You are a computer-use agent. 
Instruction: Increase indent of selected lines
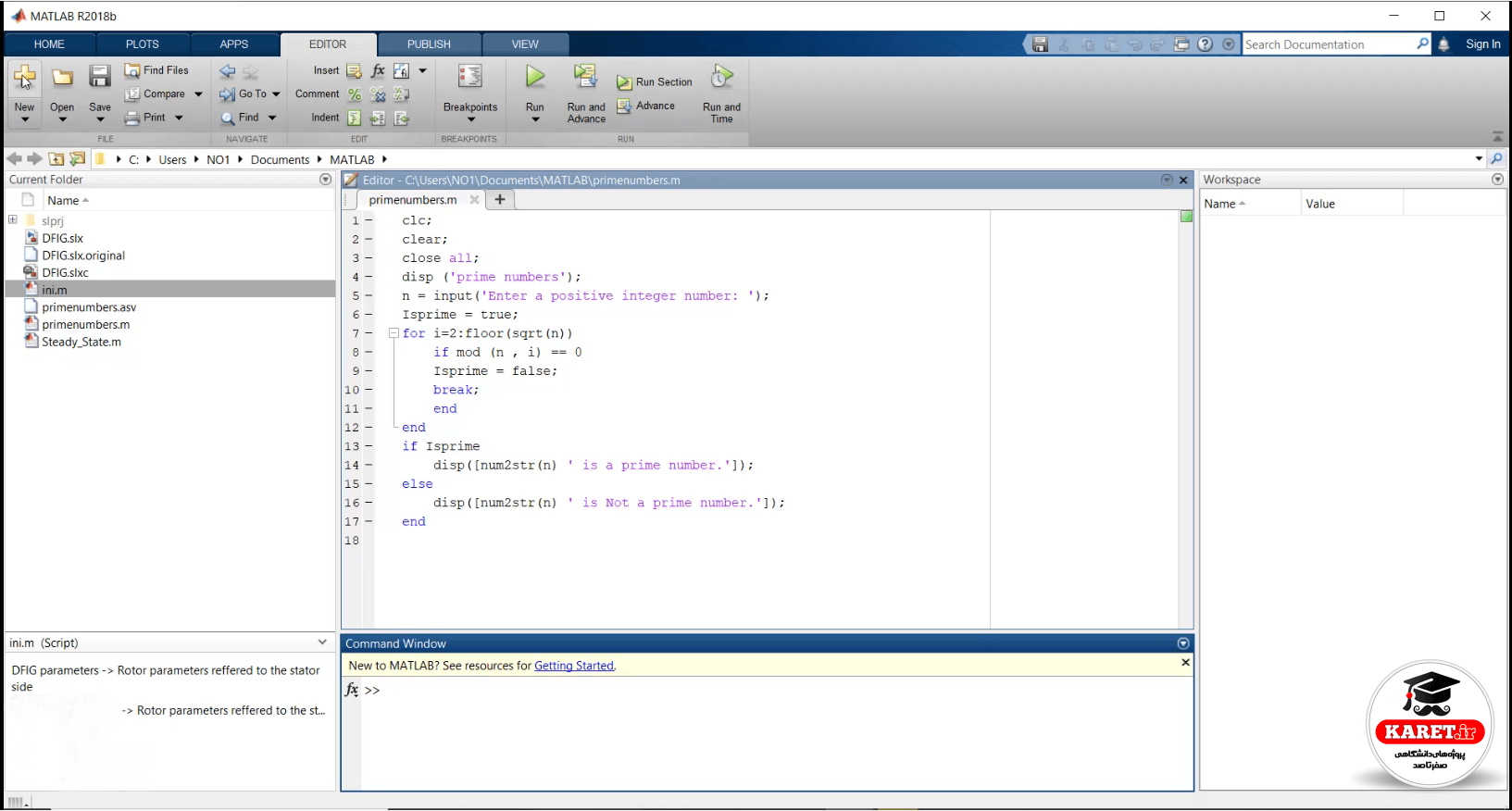click(x=378, y=118)
